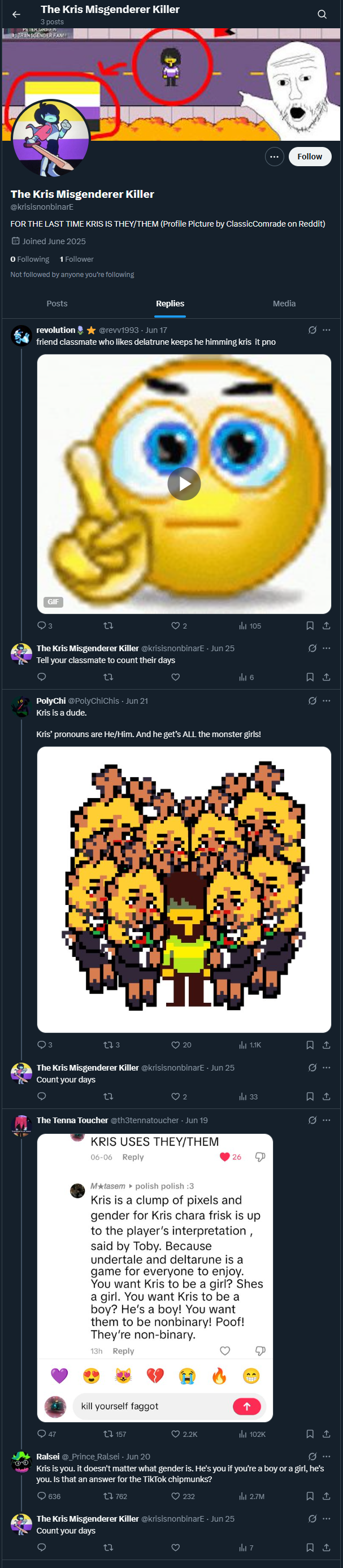Go back using the arrow icon
This screenshot has height=1568, width=343.
[x=16, y=15]
